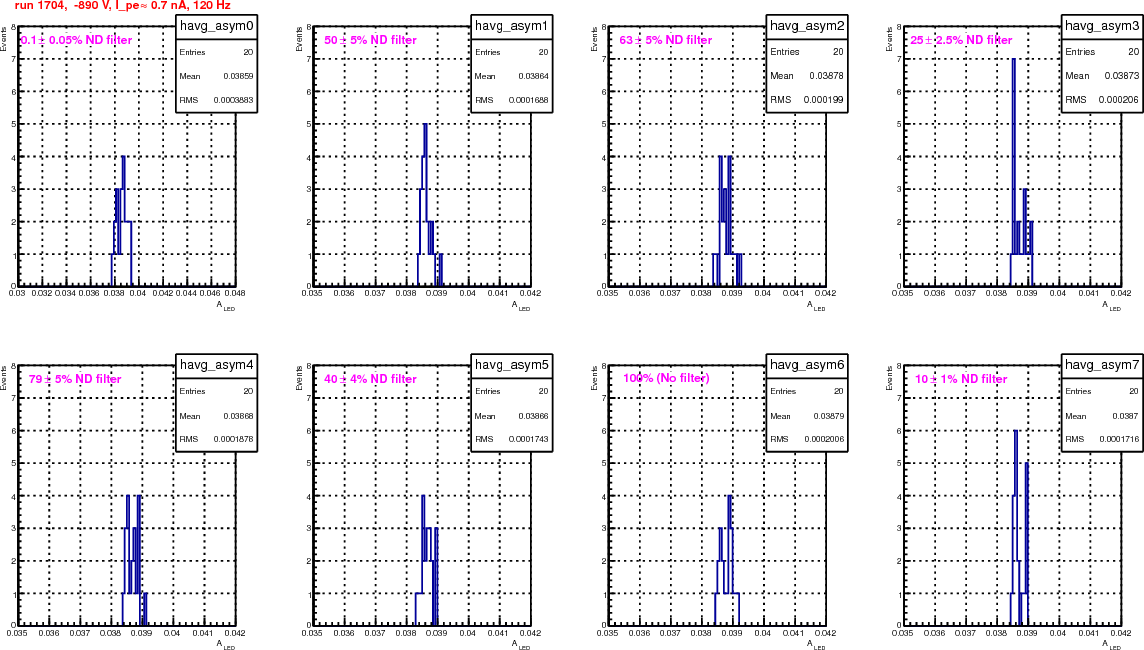Click the A LED axis label under havg_asym4 plot
Screen dimensions: 1144x650
point(225,645)
